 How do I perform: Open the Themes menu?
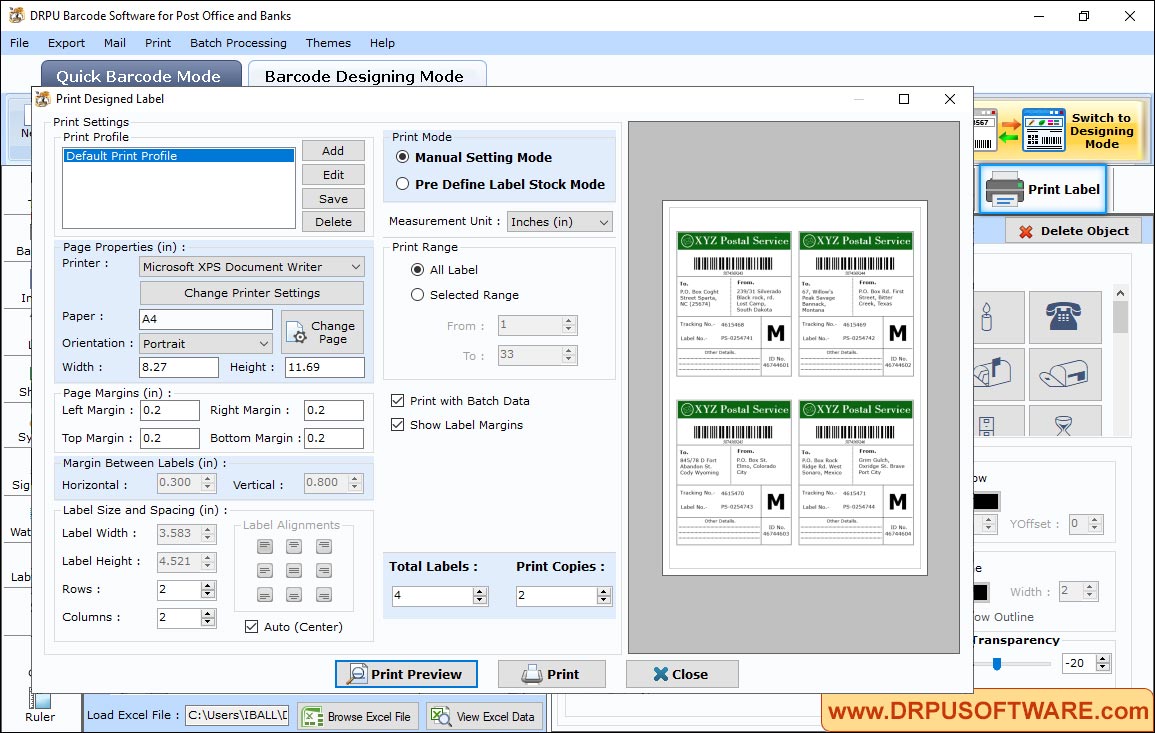(329, 43)
